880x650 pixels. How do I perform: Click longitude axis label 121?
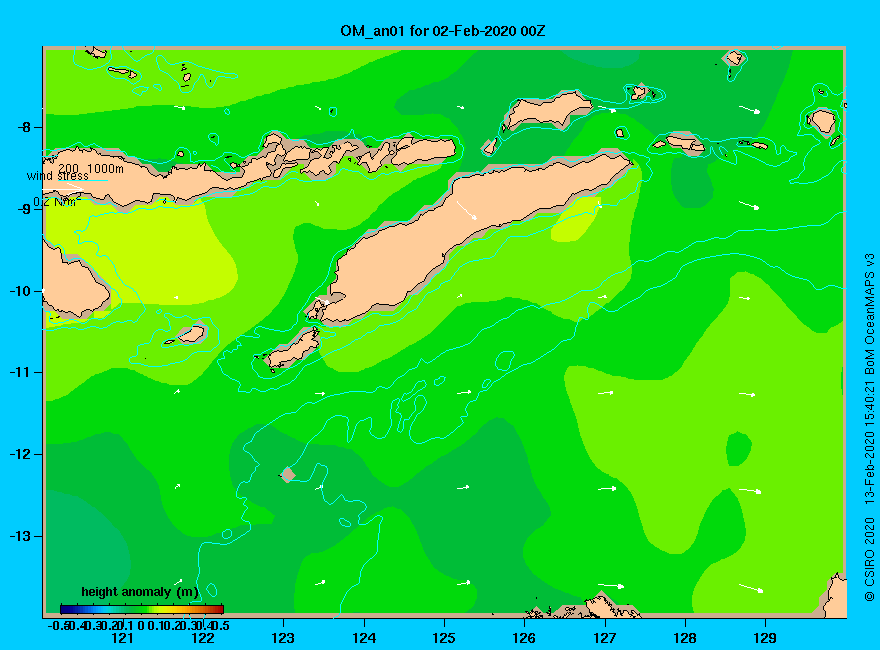(122, 638)
